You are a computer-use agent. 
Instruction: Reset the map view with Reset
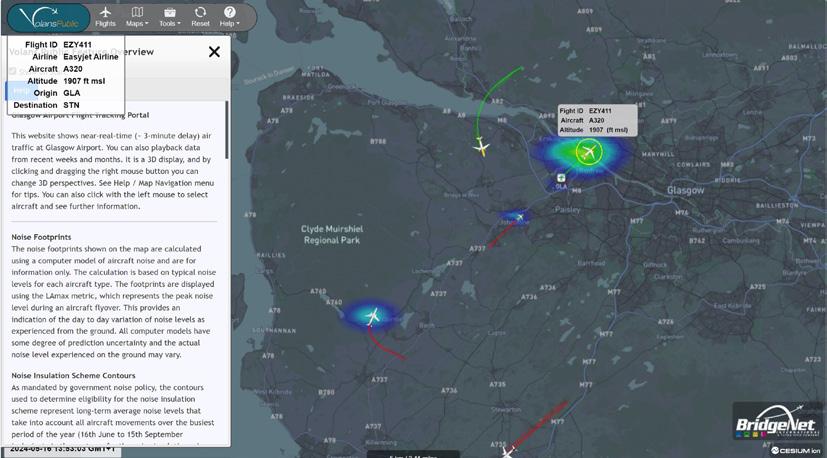[200, 17]
